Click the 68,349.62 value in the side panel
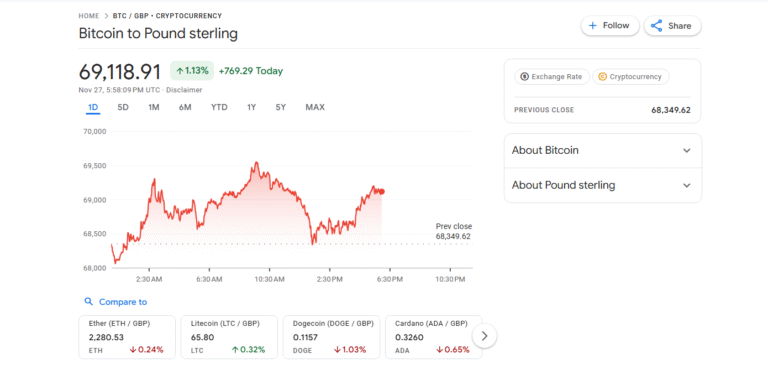The height and width of the screenshot is (369, 768). click(671, 110)
